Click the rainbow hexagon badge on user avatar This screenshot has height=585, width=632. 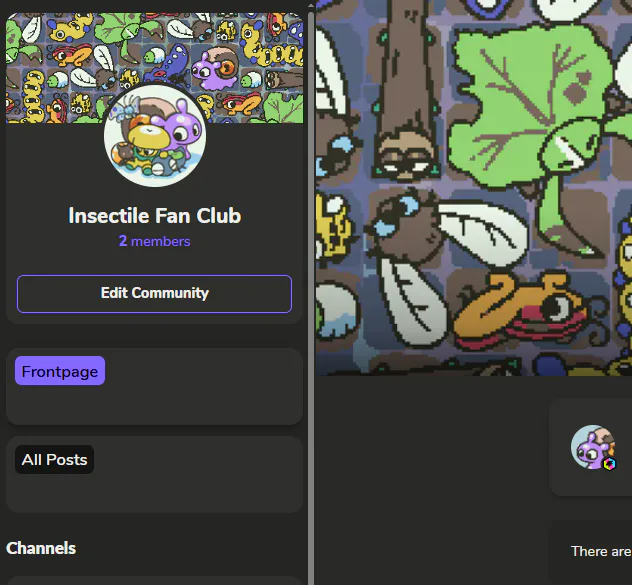click(609, 464)
